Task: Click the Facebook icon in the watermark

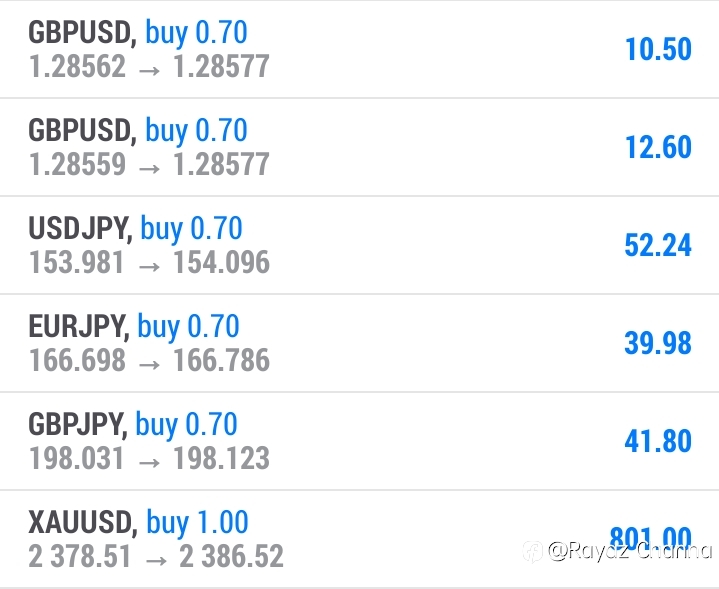Action: click(533, 551)
